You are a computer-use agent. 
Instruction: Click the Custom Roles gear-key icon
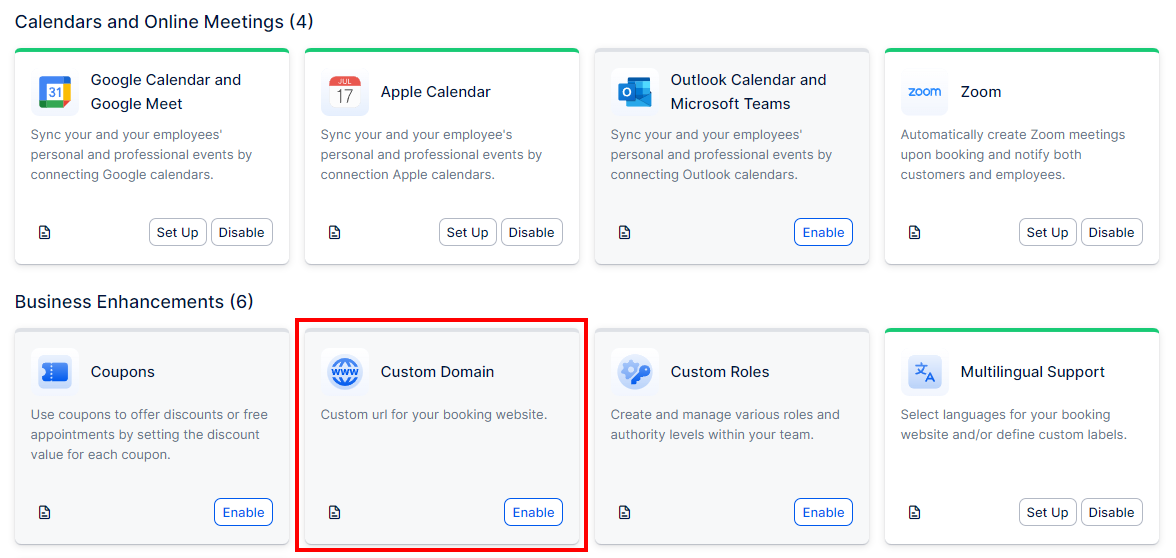[635, 372]
